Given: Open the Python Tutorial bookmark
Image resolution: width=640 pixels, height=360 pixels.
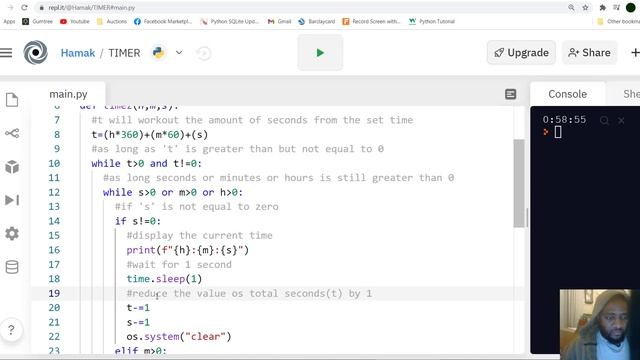Looking at the screenshot, I should (x=432, y=21).
